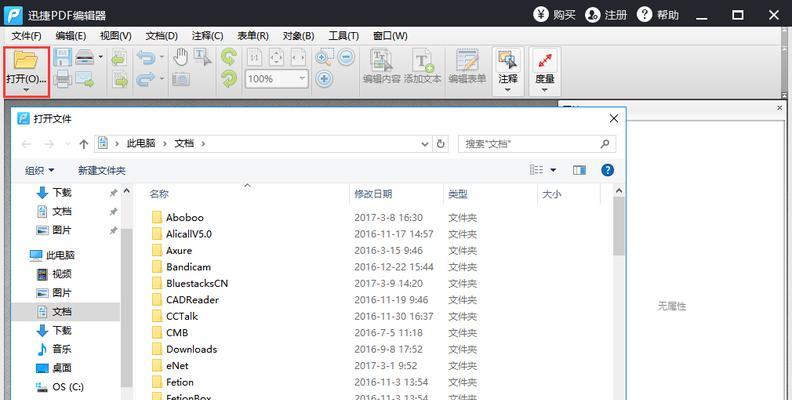Open the 文档(D) menu
This screenshot has height=400, width=792.
(x=162, y=36)
